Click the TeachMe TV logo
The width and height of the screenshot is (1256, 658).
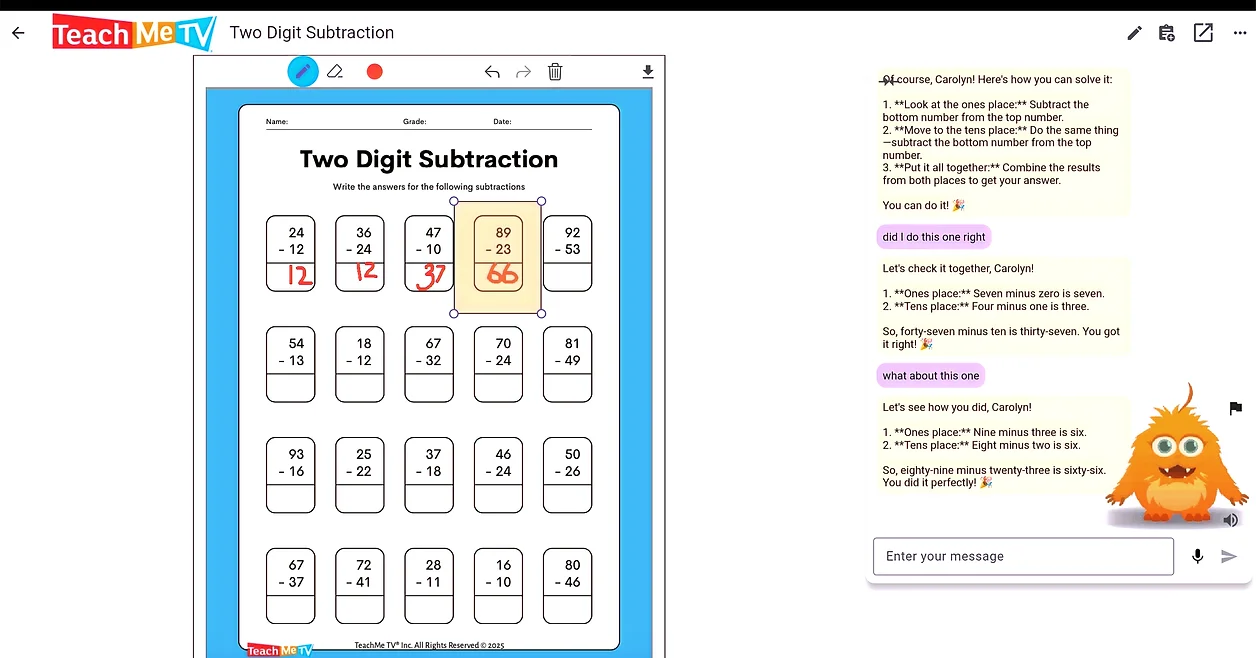coord(134,33)
